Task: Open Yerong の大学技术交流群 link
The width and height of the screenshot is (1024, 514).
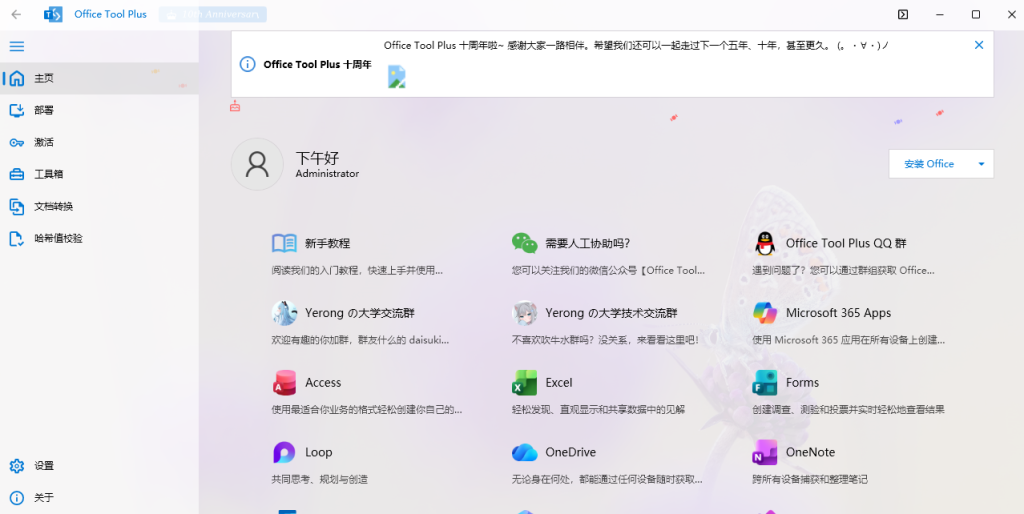Action: [x=611, y=313]
